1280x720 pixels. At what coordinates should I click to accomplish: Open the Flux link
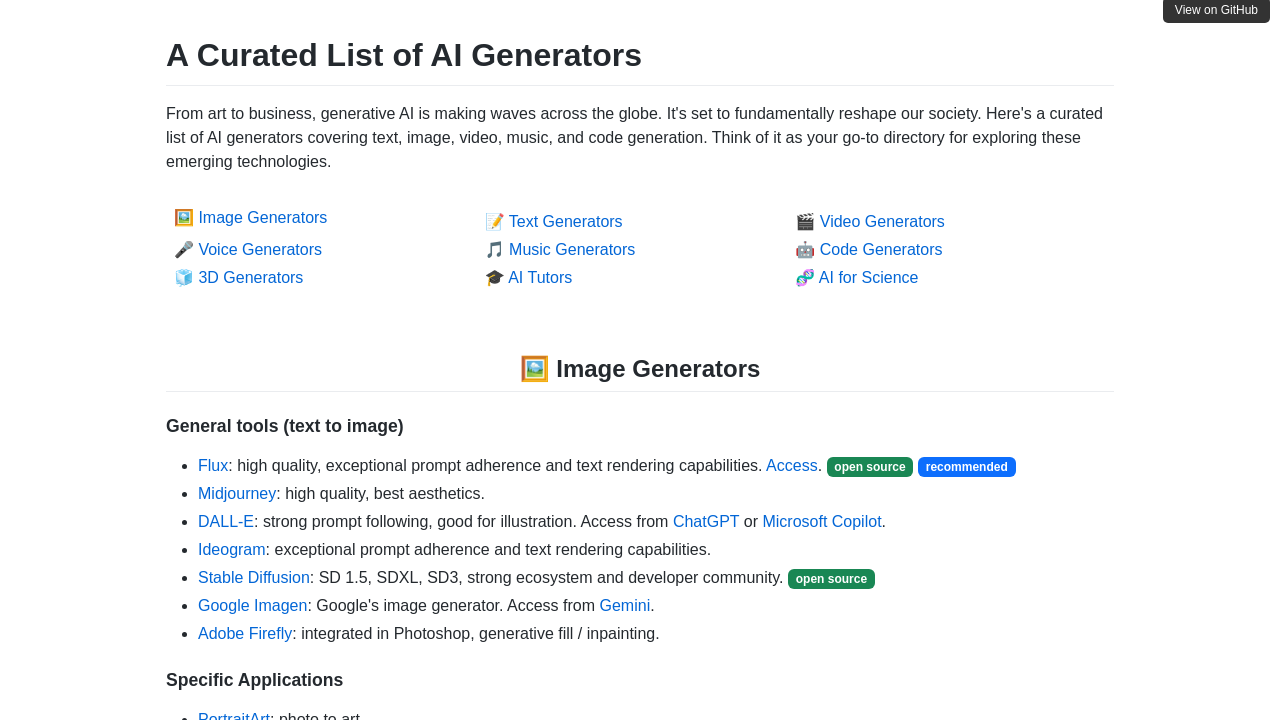(213, 466)
